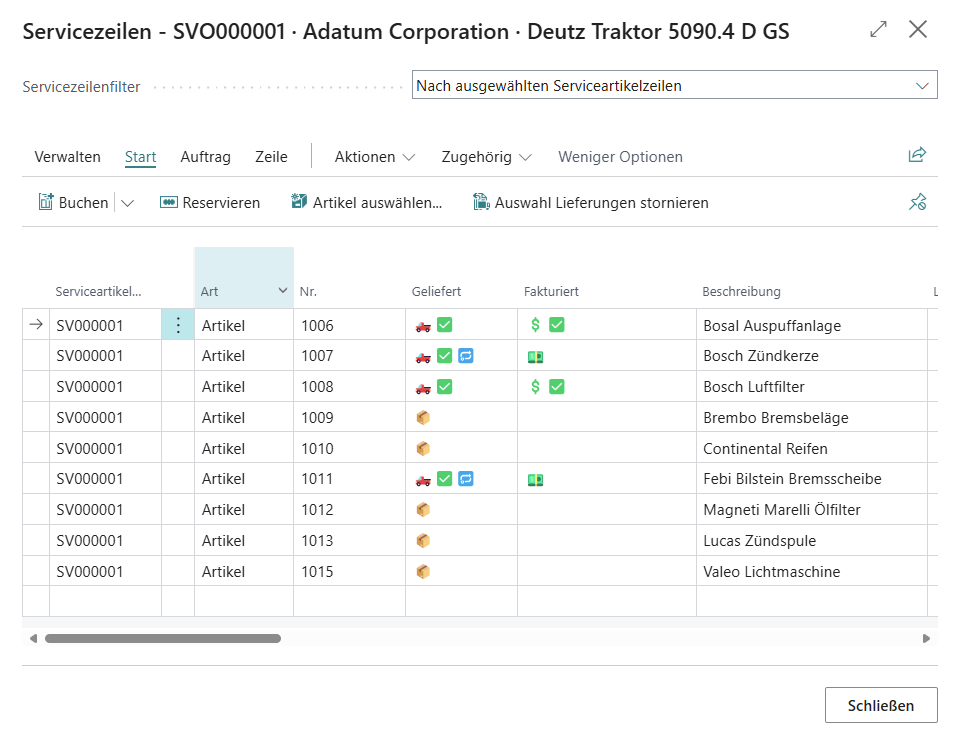Open the three-dot row menu for 1006
This screenshot has height=739, width=956.
click(x=178, y=325)
